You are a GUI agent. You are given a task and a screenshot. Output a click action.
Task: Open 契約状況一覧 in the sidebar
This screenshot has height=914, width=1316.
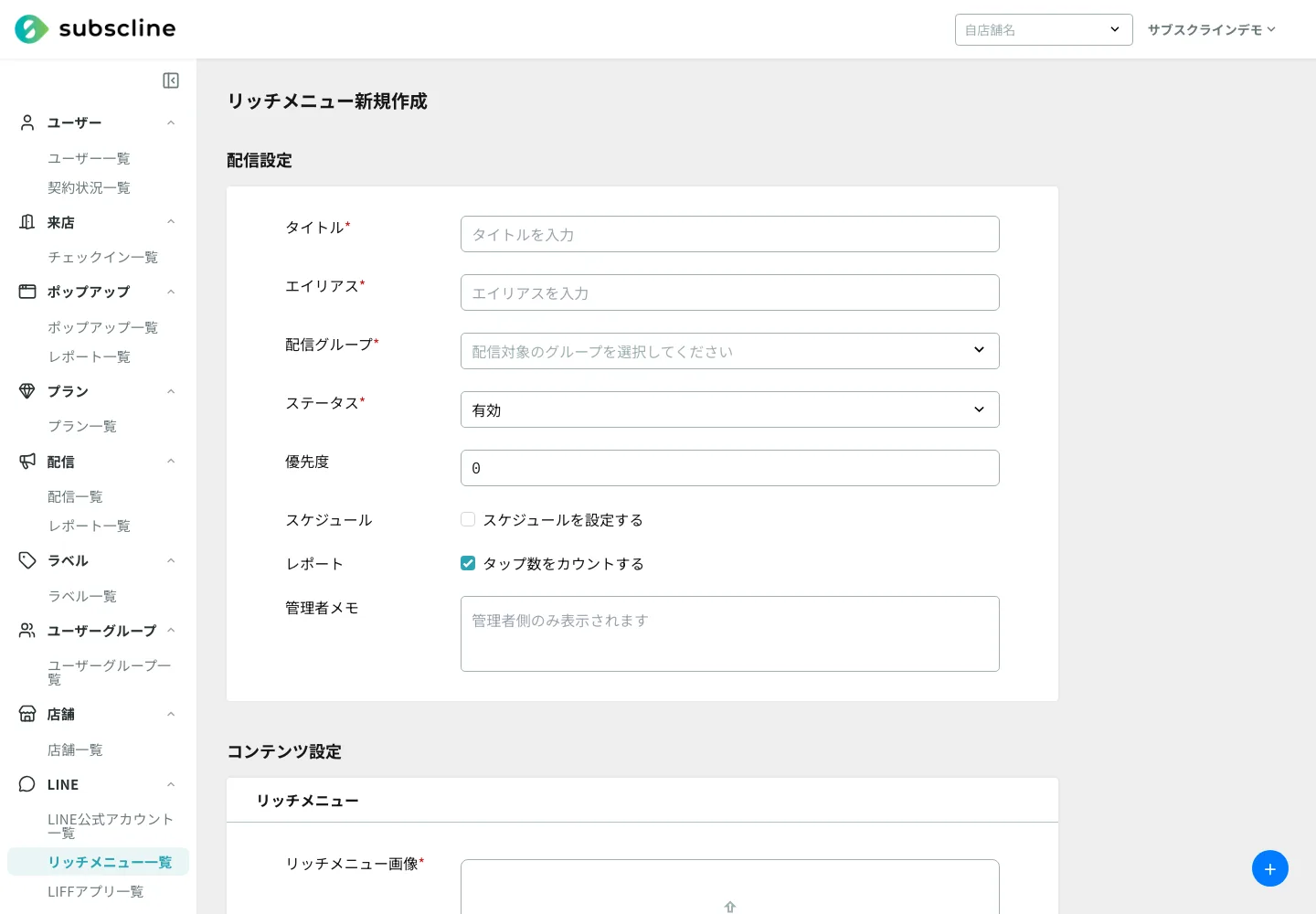[89, 187]
